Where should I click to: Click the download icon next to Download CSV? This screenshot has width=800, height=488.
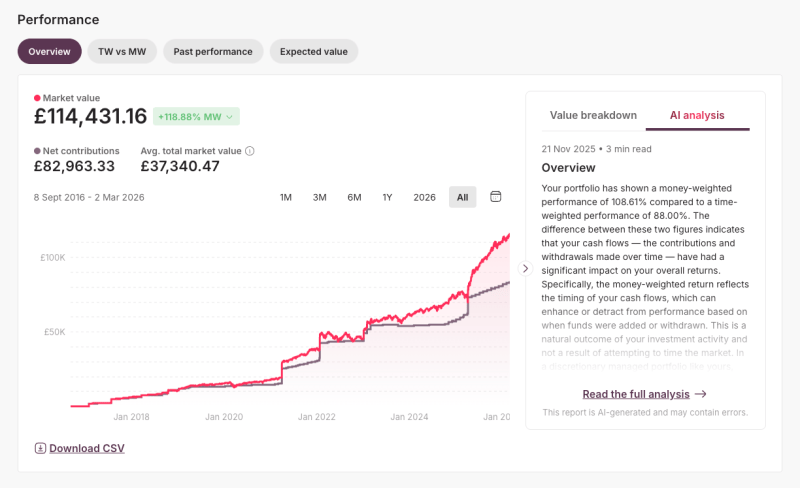[40, 449]
